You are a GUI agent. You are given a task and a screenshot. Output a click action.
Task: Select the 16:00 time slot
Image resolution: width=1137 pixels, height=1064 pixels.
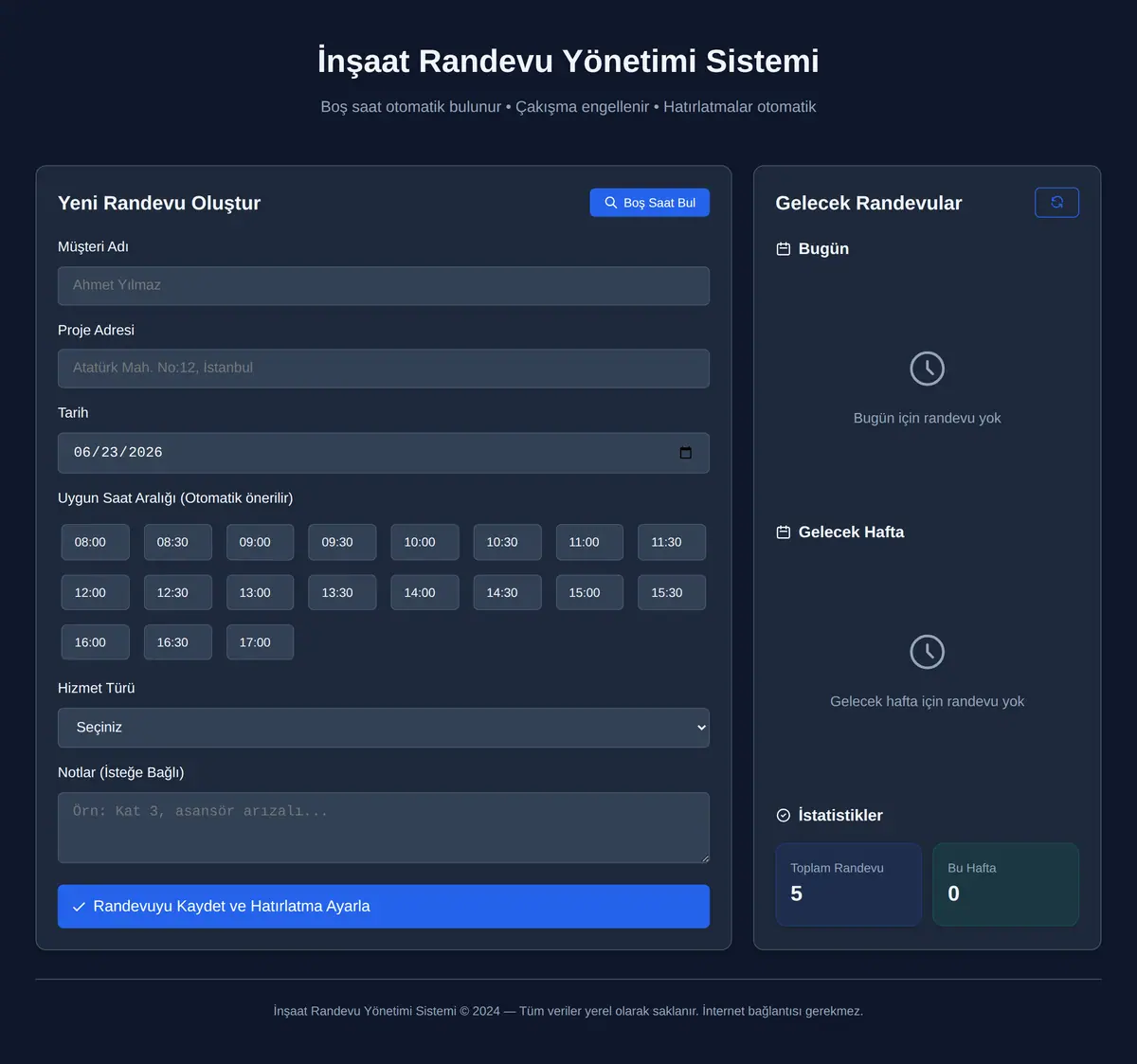[x=96, y=642]
